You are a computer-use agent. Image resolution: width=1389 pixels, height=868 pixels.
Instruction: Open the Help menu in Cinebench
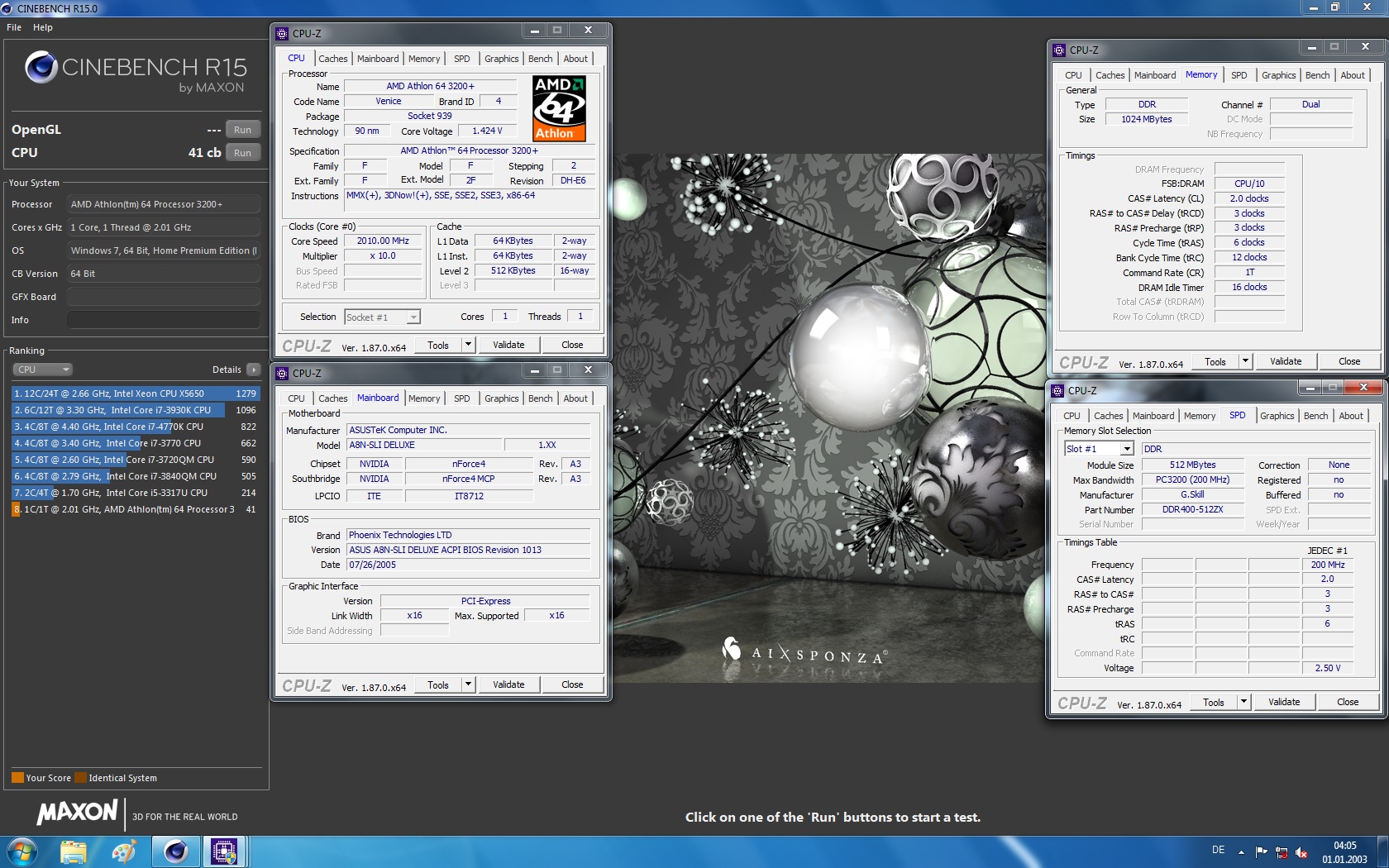43,27
